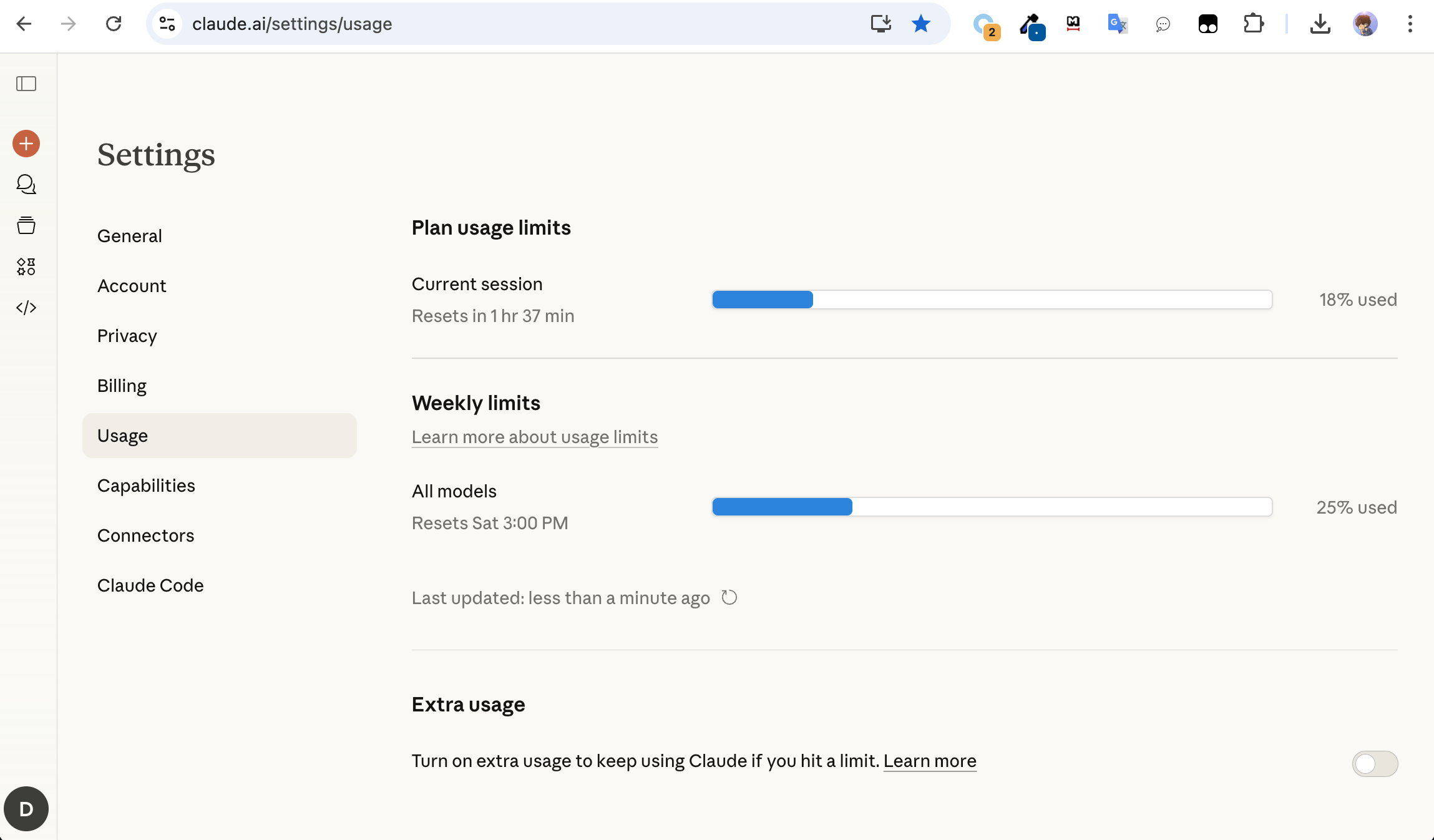This screenshot has width=1434, height=840.
Task: Open the Claude Code settings tab
Action: [150, 585]
